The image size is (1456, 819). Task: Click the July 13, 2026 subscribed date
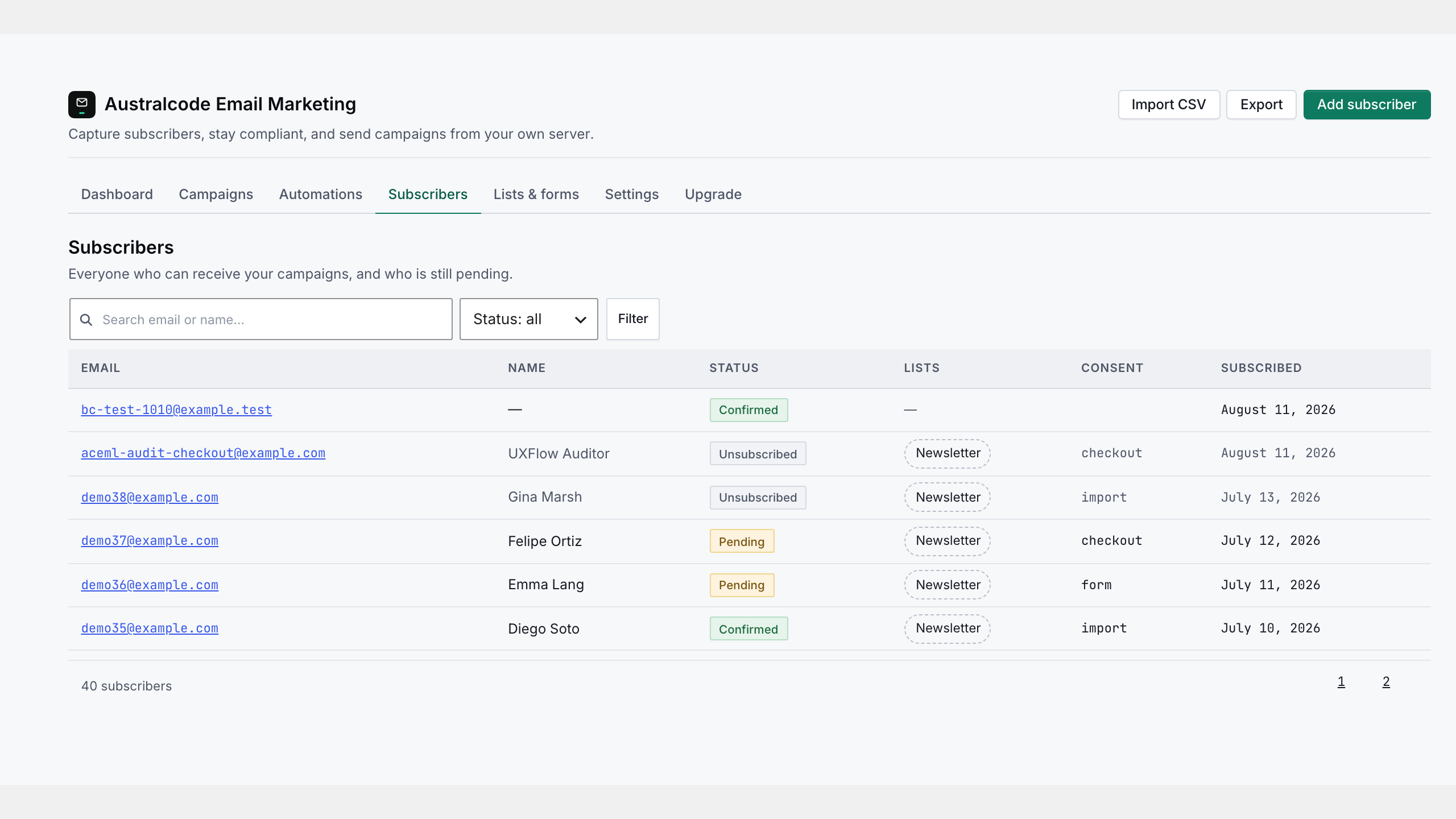1271,497
